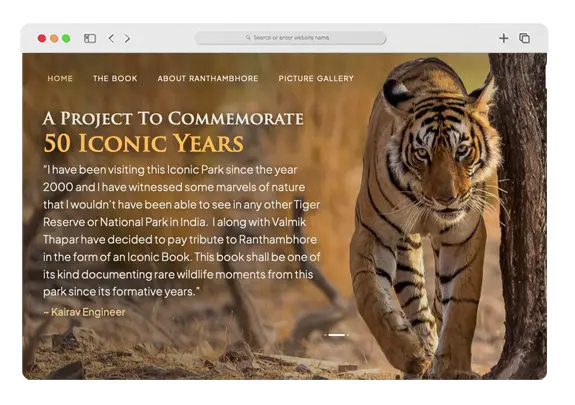Image resolution: width=575 pixels, height=405 pixels.
Task: Click the search or enter website field
Action: [290, 38]
